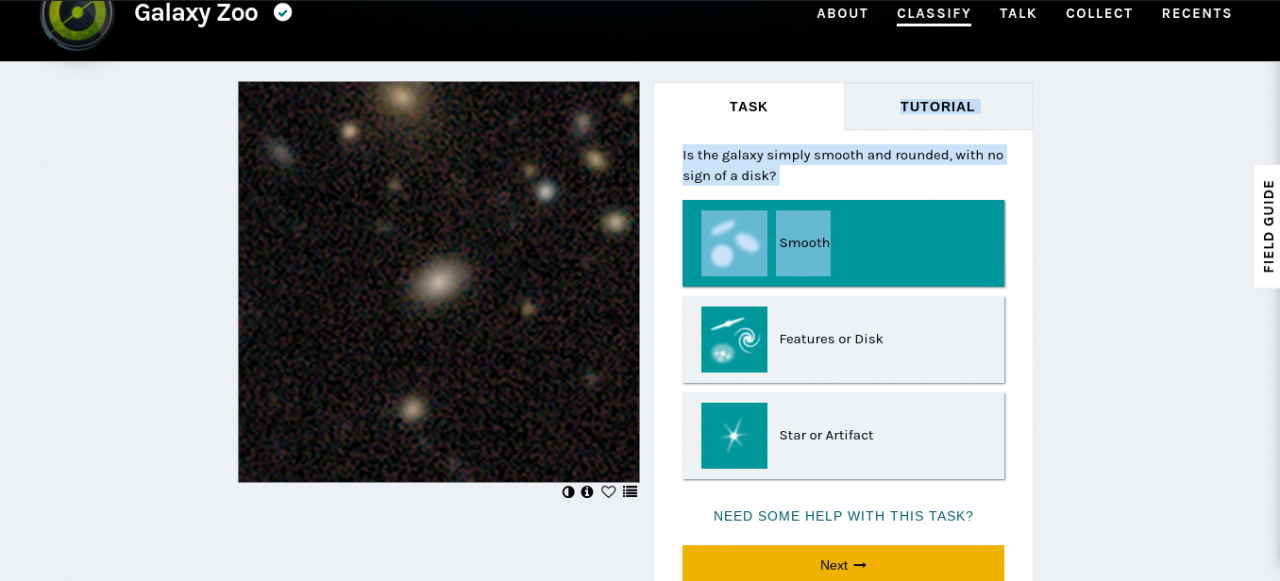Viewport: 1280px width, 581px height.
Task: Choose the Star or Artifact answer
Action: (843, 435)
